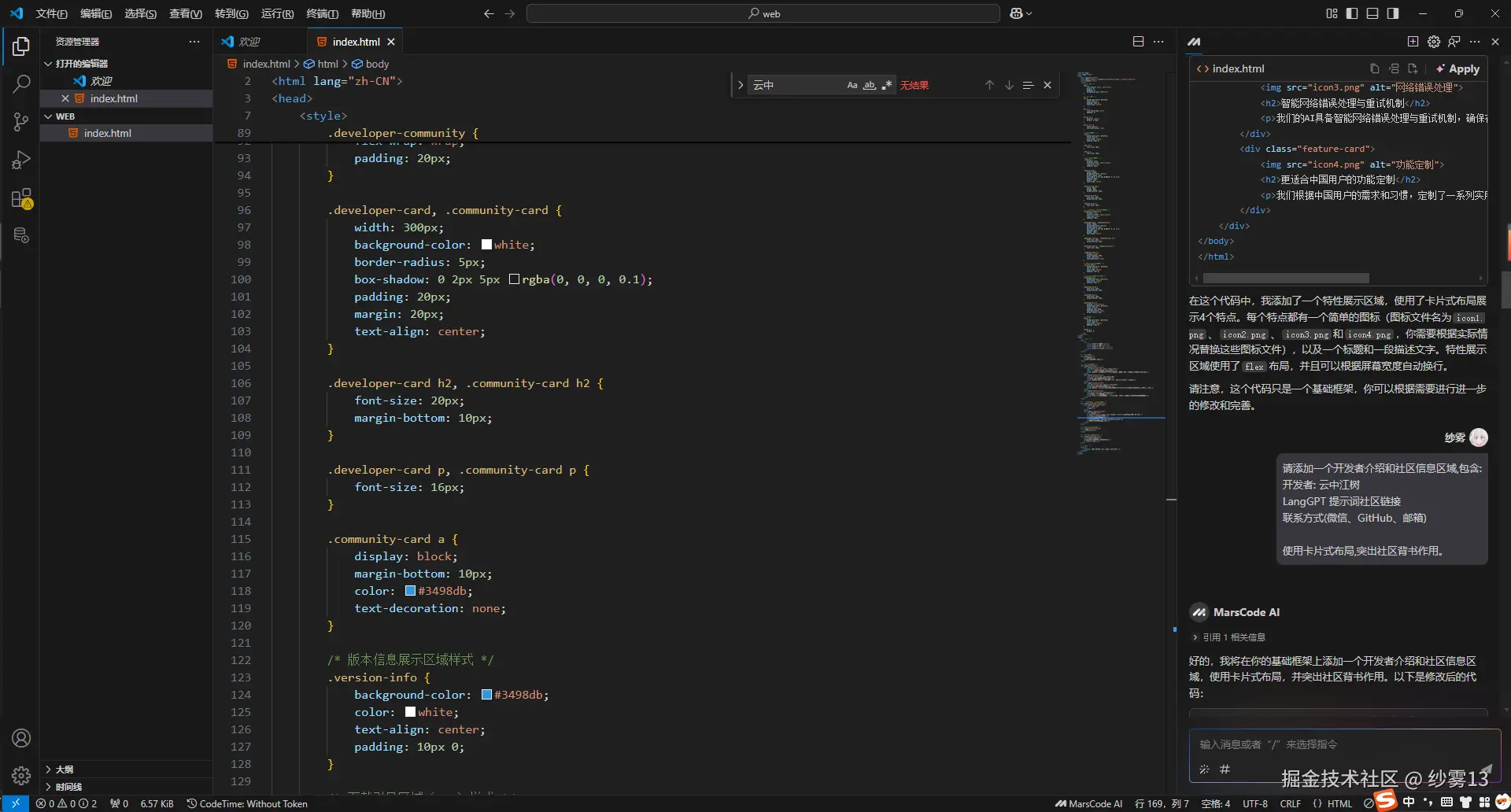Open MarsCode AI chat settings gear

[x=1433, y=42]
